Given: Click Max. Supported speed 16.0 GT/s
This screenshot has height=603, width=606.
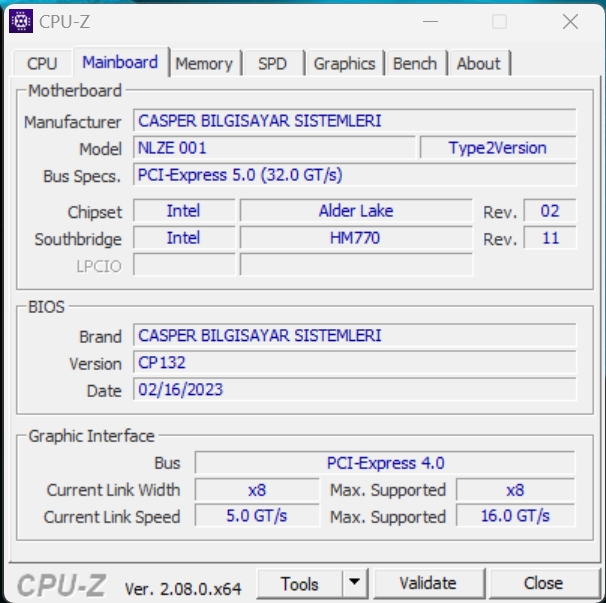Looking at the screenshot, I should (516, 516).
